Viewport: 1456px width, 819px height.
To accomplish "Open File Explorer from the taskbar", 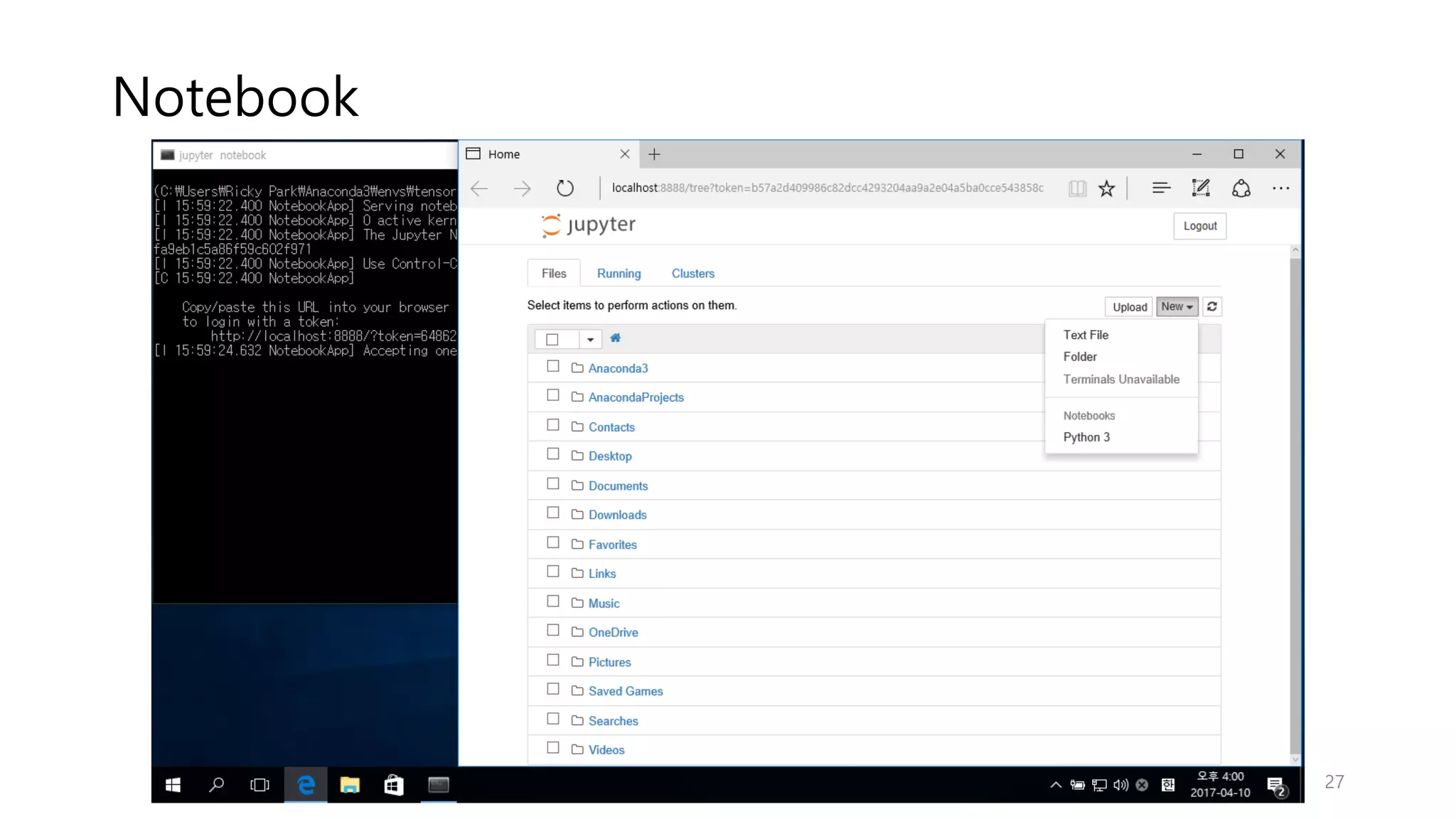I will 350,785.
